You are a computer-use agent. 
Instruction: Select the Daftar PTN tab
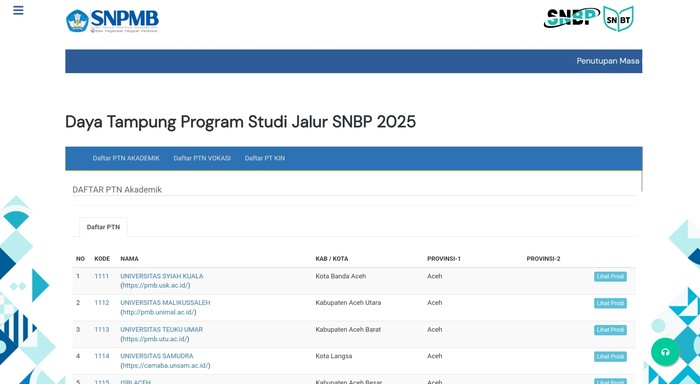tap(103, 227)
